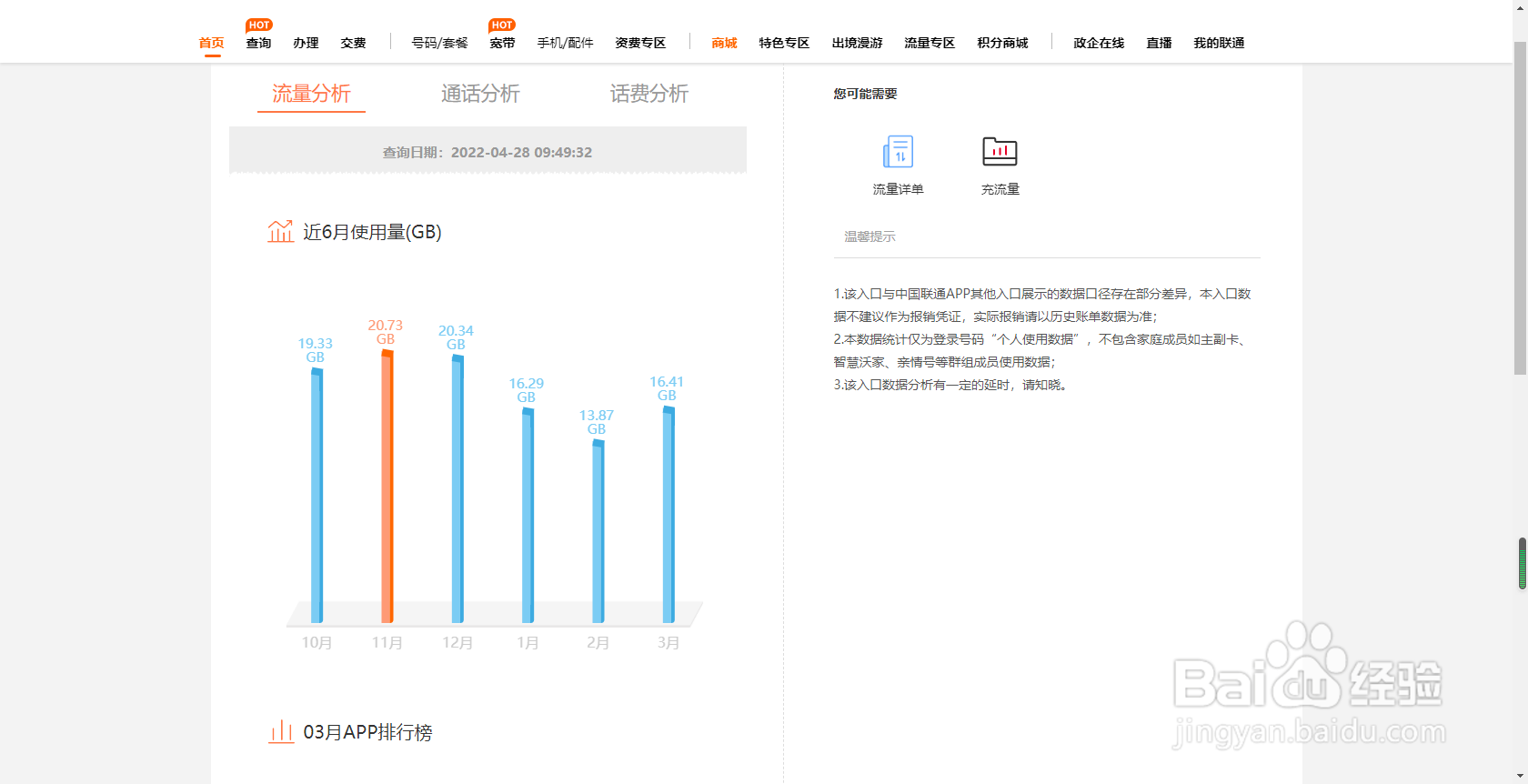Open 政企在线
This screenshot has height=784, width=1528.
pyautogui.click(x=1099, y=43)
